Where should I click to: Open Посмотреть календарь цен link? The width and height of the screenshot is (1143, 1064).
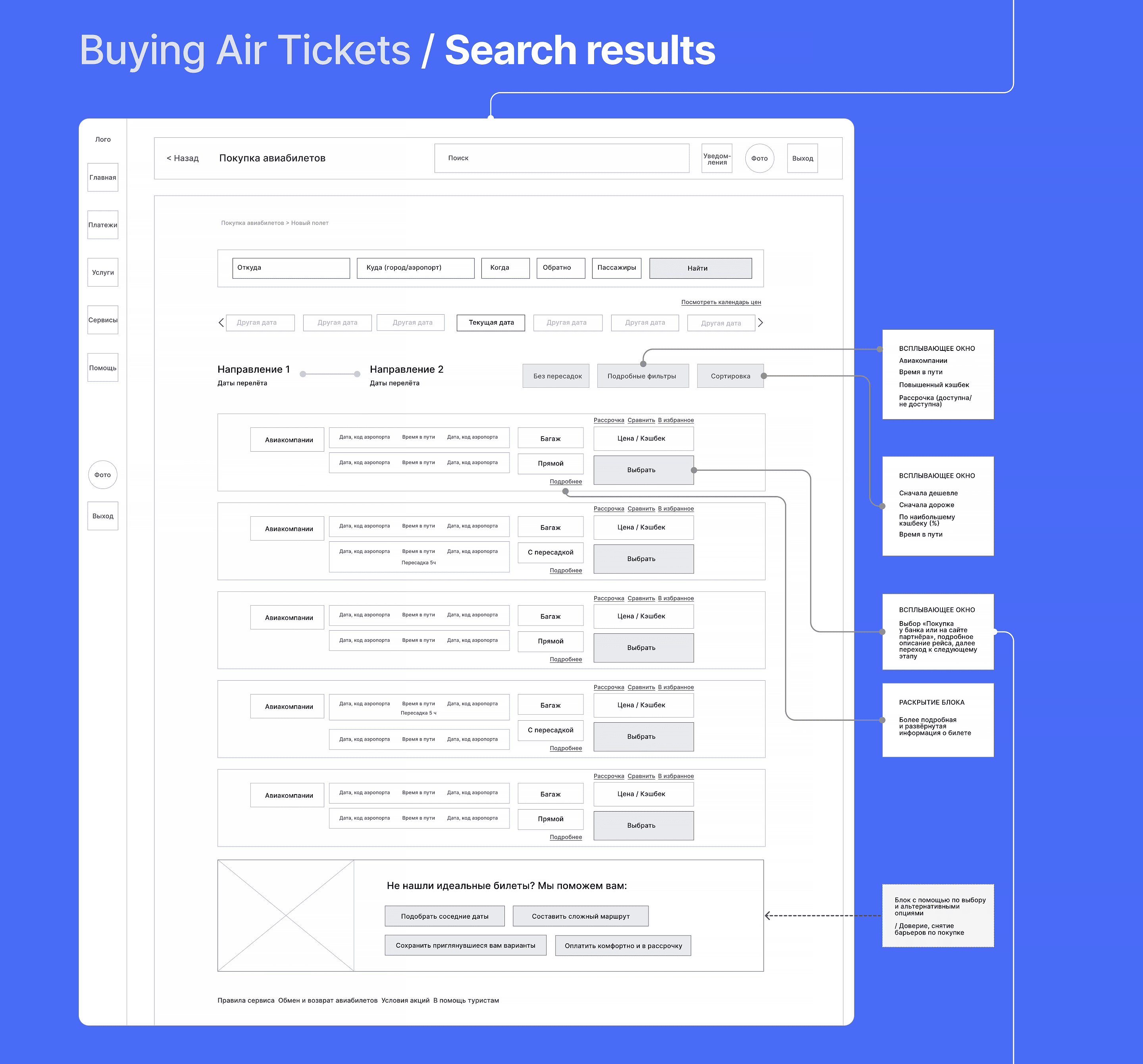pyautogui.click(x=721, y=302)
